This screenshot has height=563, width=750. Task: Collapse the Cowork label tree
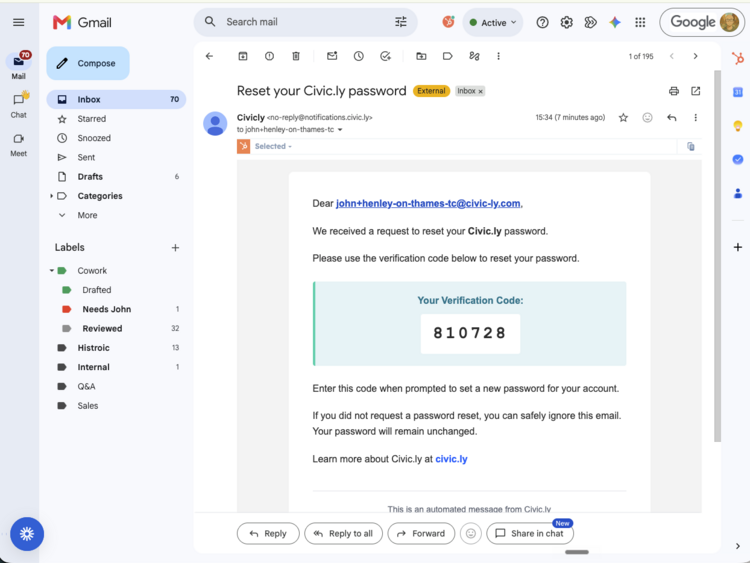(x=51, y=271)
